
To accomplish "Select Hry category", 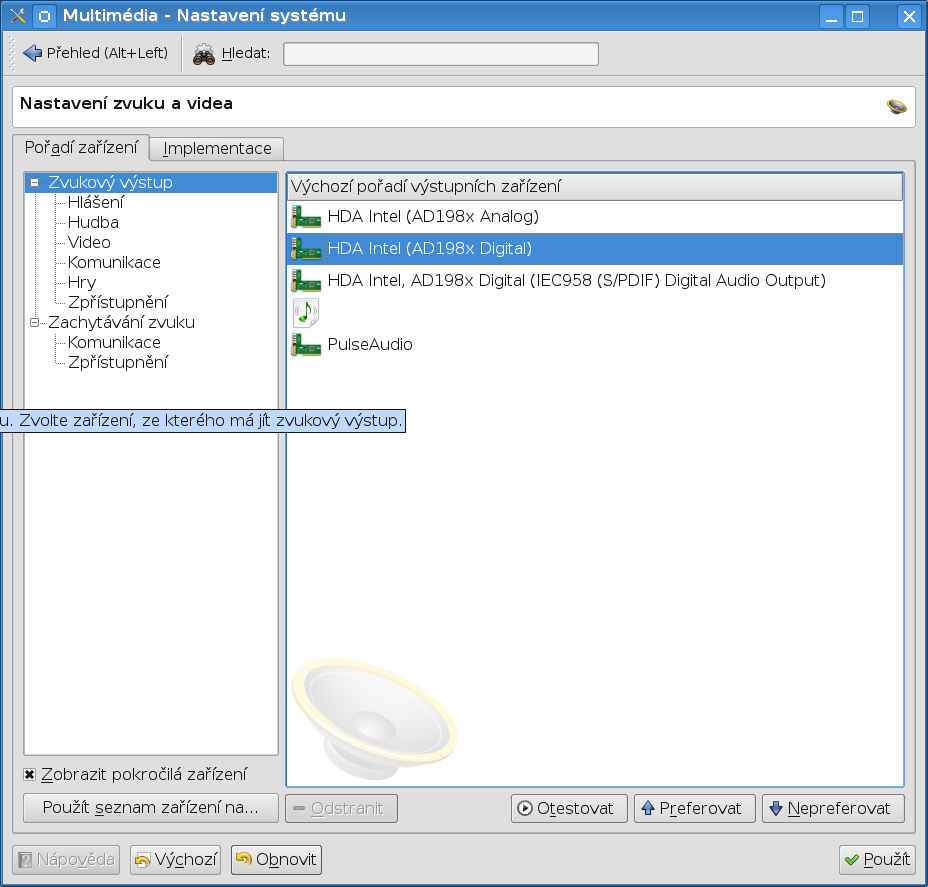I will pyautogui.click(x=82, y=282).
